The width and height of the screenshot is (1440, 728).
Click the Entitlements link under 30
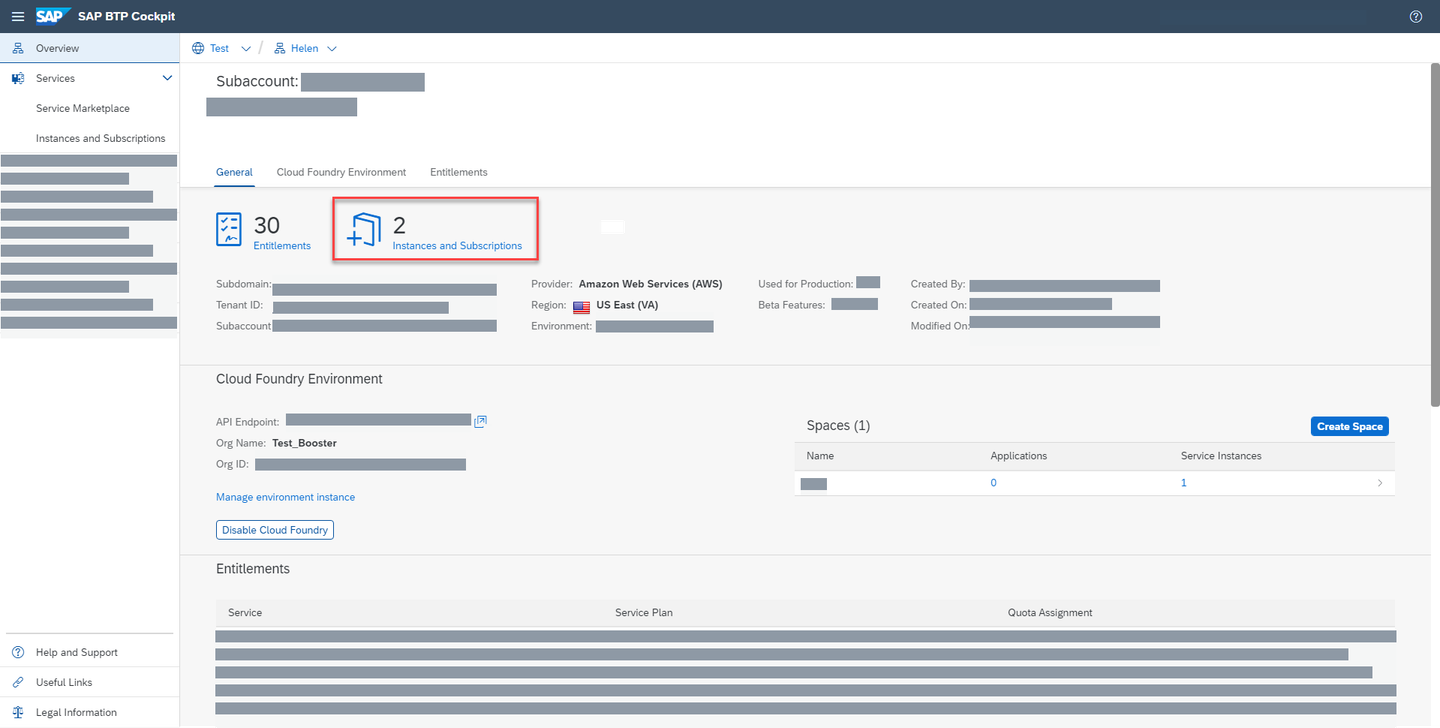point(282,246)
